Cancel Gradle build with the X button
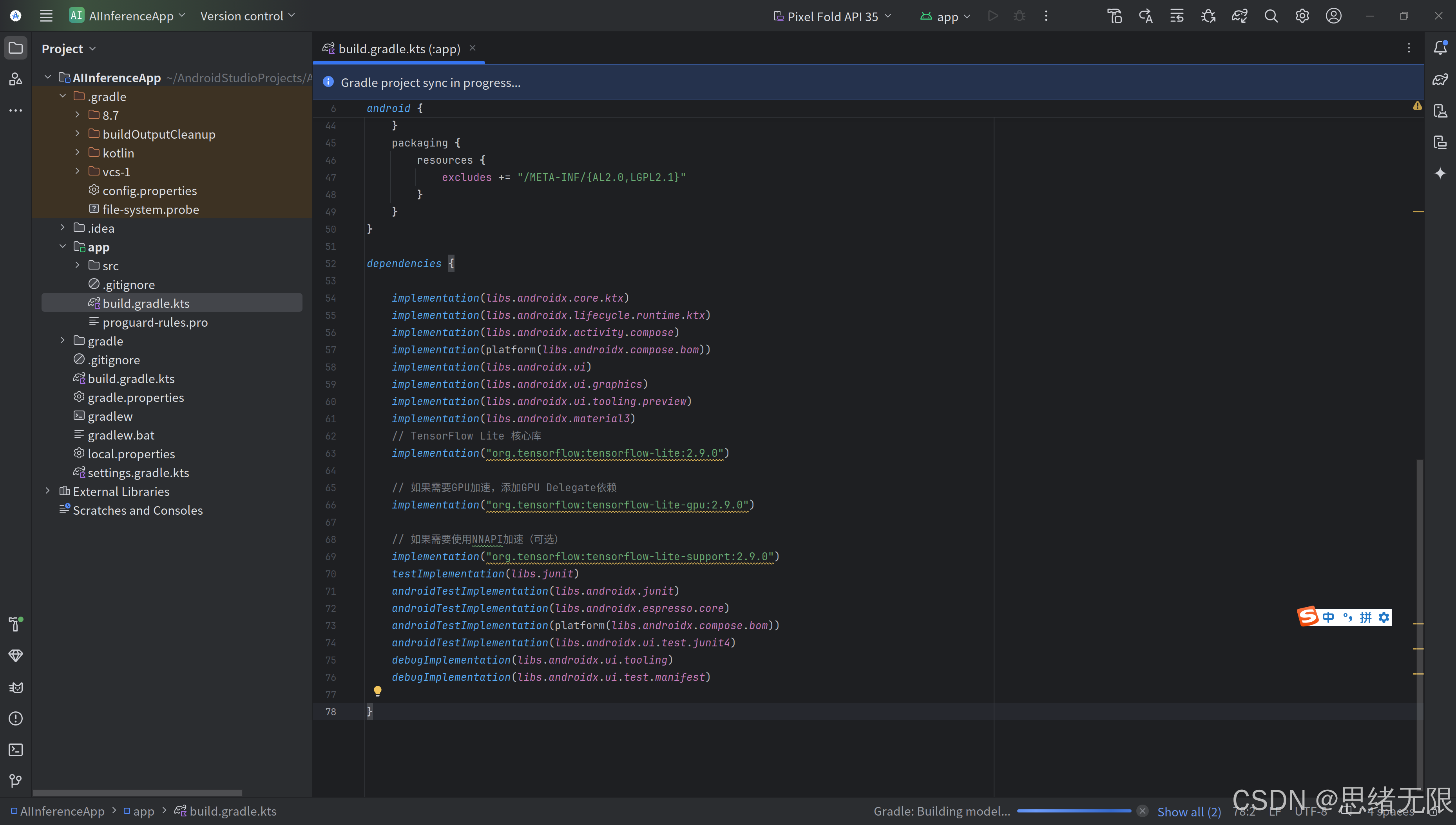The image size is (1456, 825). (x=1143, y=811)
